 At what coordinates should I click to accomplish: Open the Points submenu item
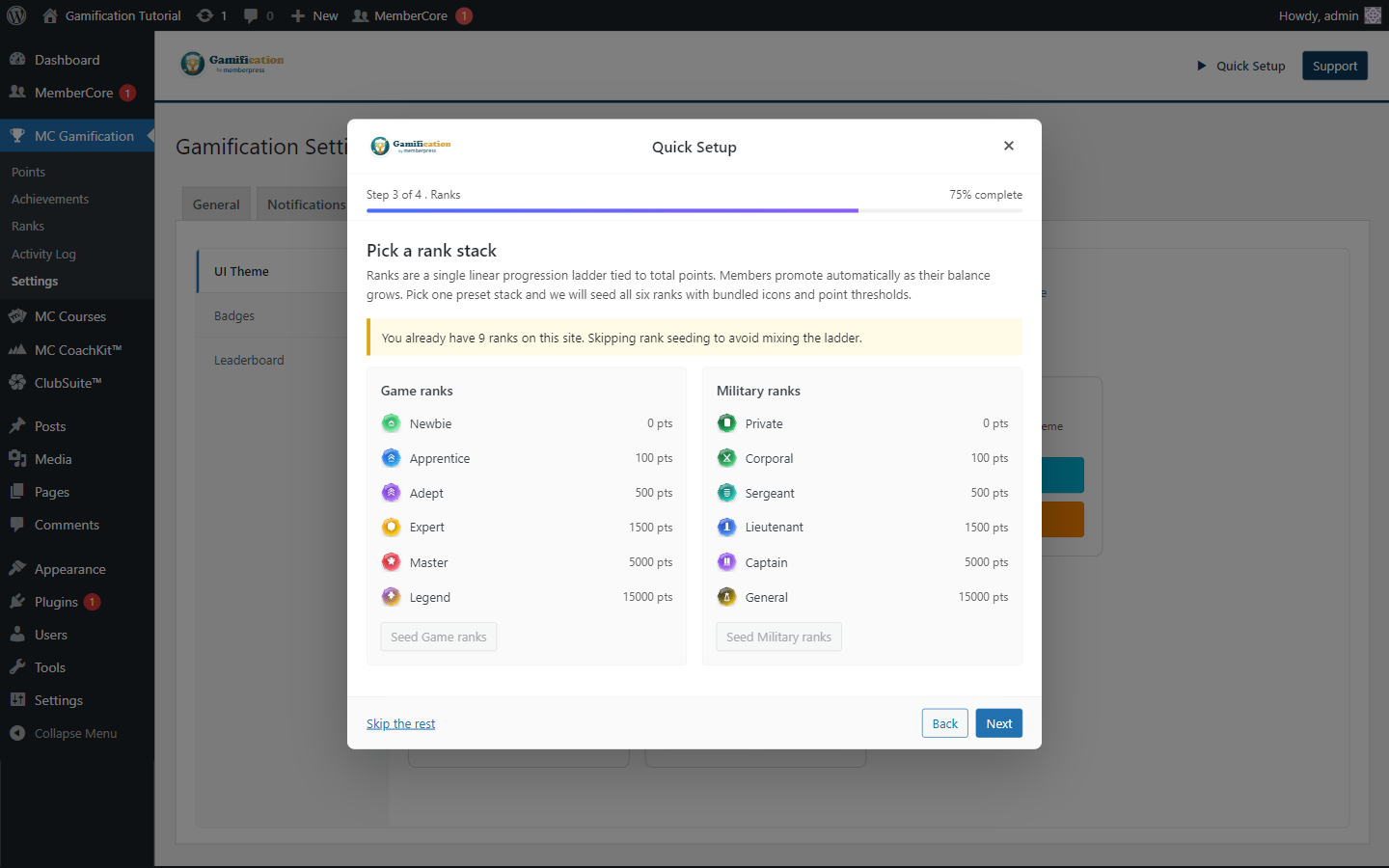pos(29,172)
